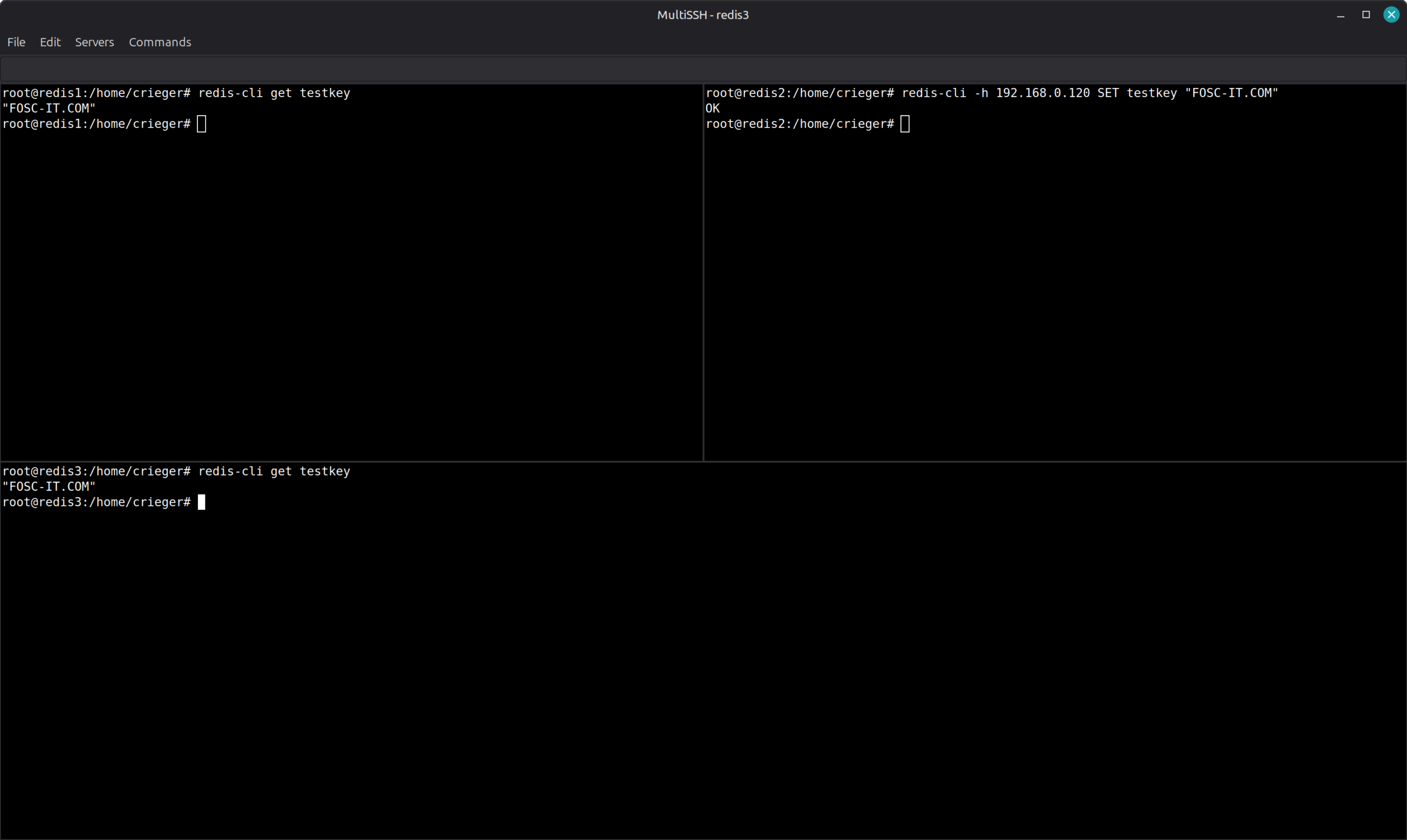Viewport: 1407px width, 840px height.
Task: Click the MultiSSH - redis3 title bar text
Action: pyautogui.click(x=702, y=15)
